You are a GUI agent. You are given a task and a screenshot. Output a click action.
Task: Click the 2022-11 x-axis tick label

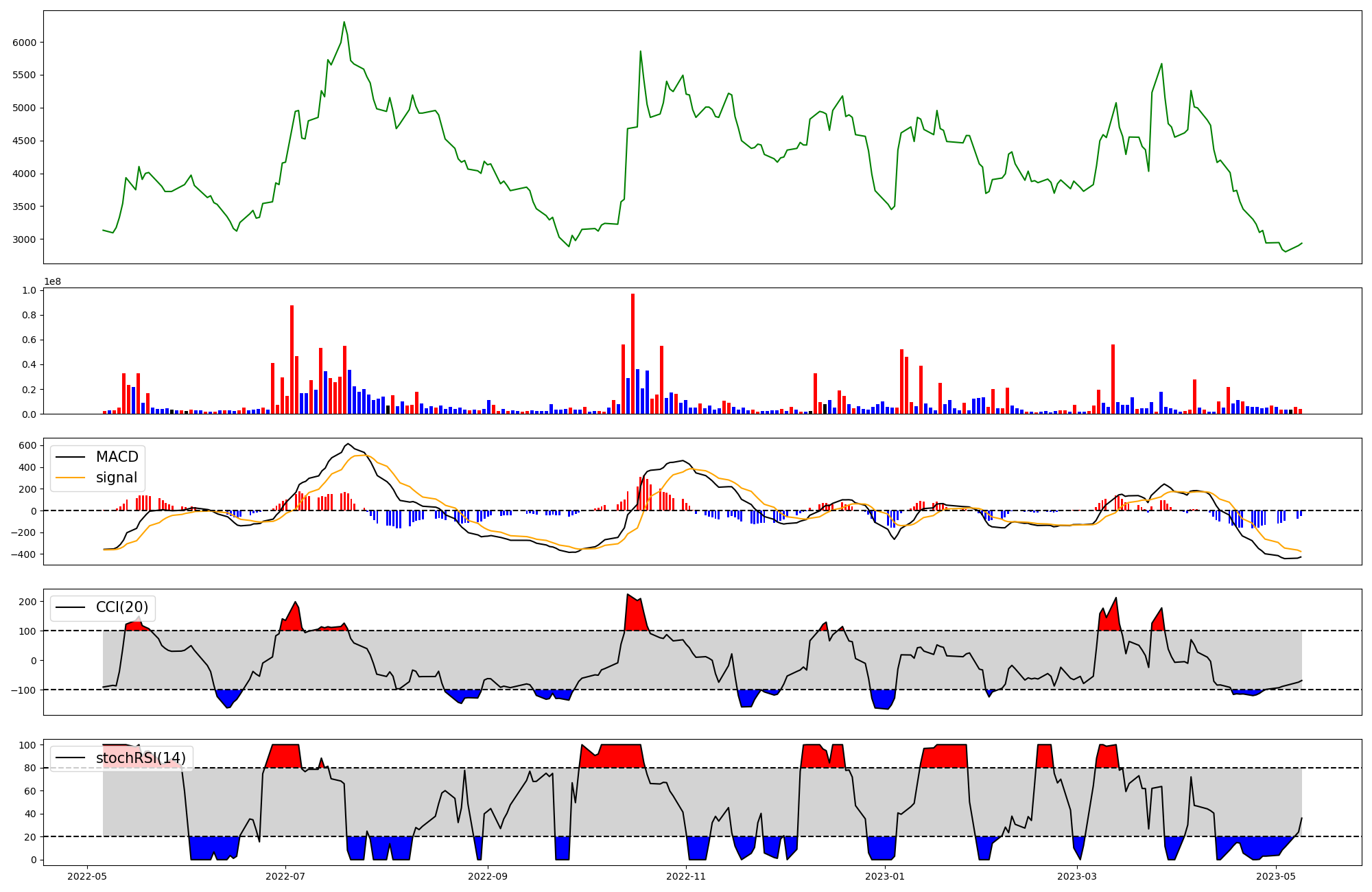click(x=686, y=876)
